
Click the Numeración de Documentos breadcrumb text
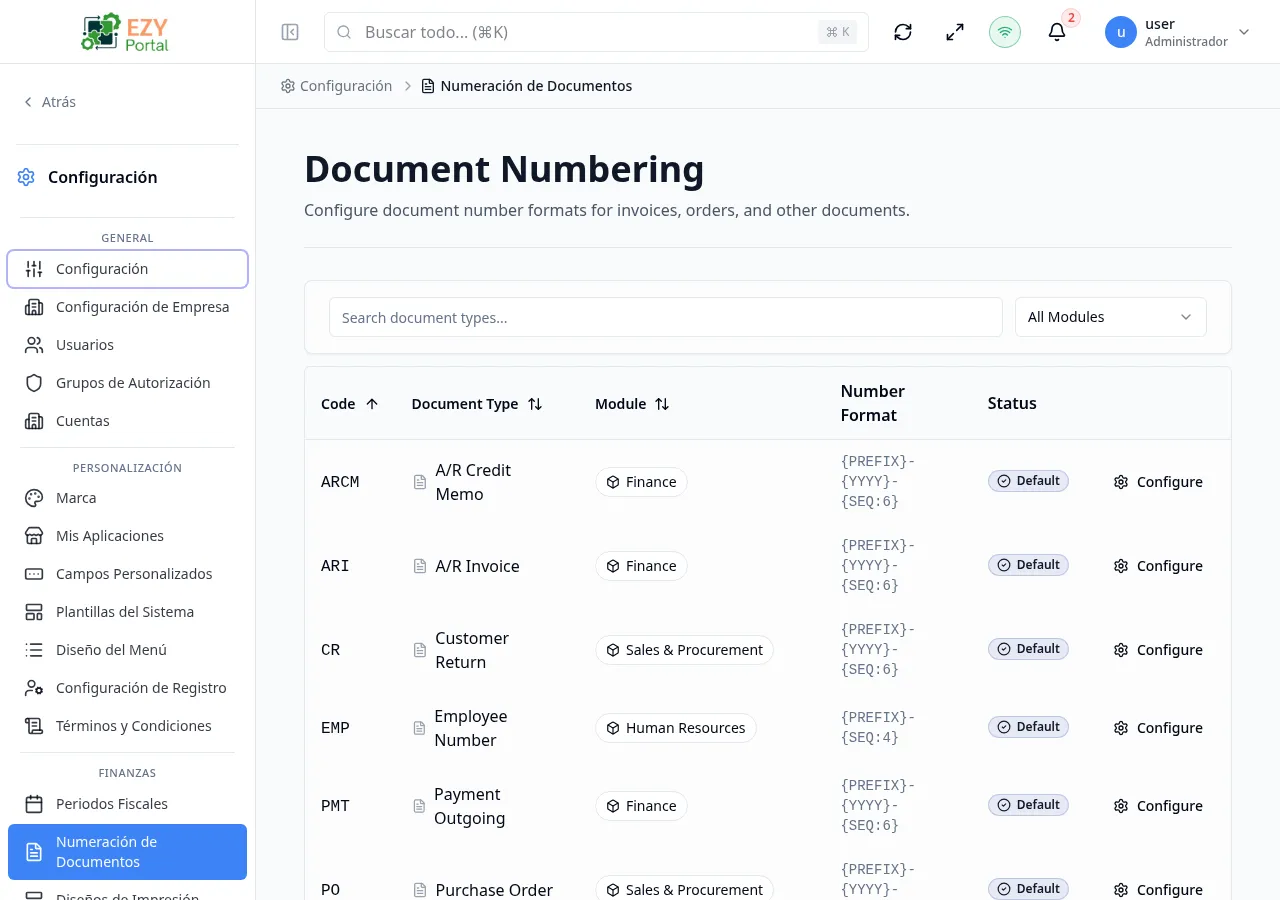click(536, 86)
